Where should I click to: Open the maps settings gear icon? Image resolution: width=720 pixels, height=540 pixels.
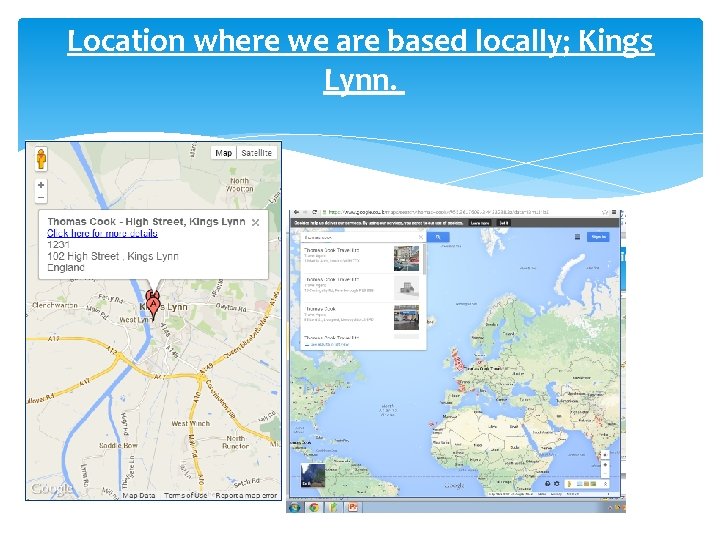pyautogui.click(x=557, y=484)
